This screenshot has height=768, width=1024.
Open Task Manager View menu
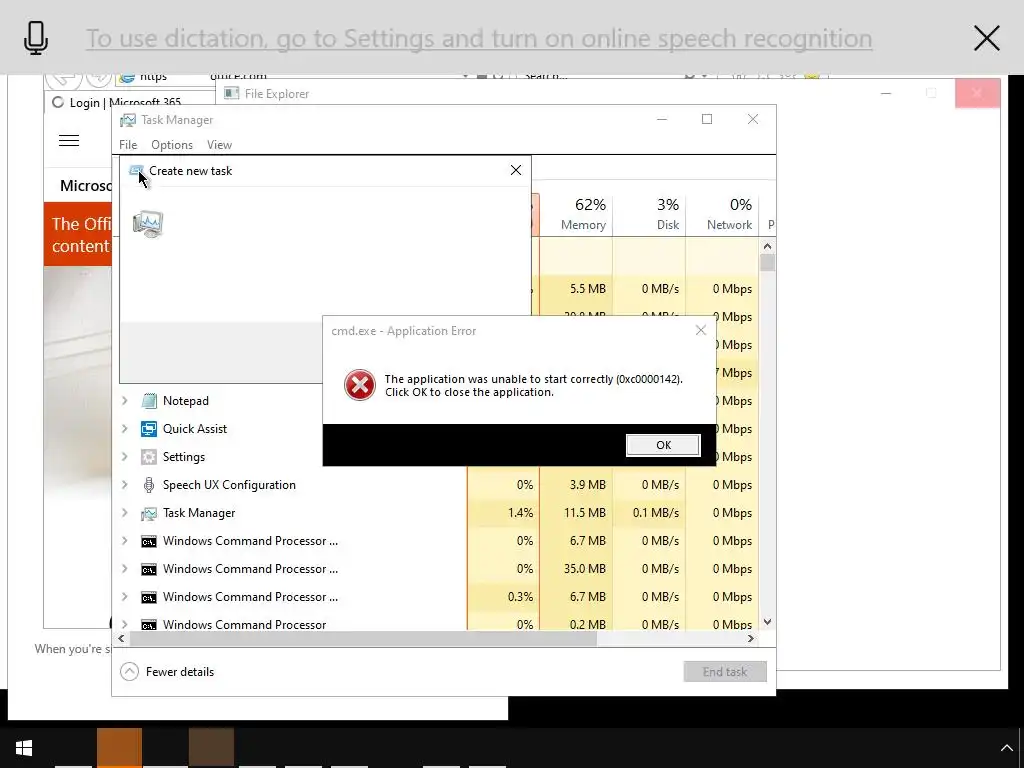tap(219, 144)
